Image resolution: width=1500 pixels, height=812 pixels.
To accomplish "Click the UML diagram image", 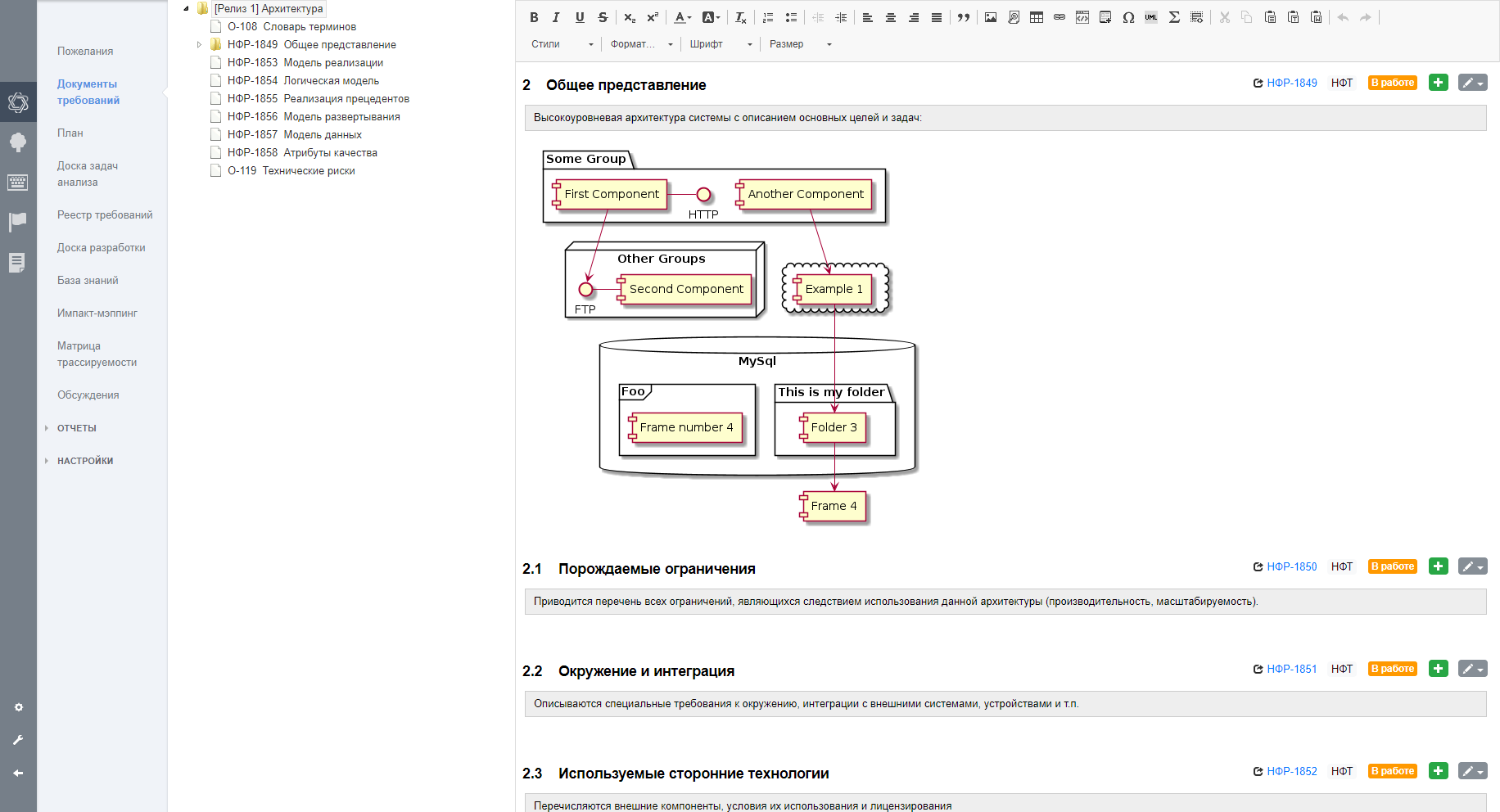I will click(729, 337).
